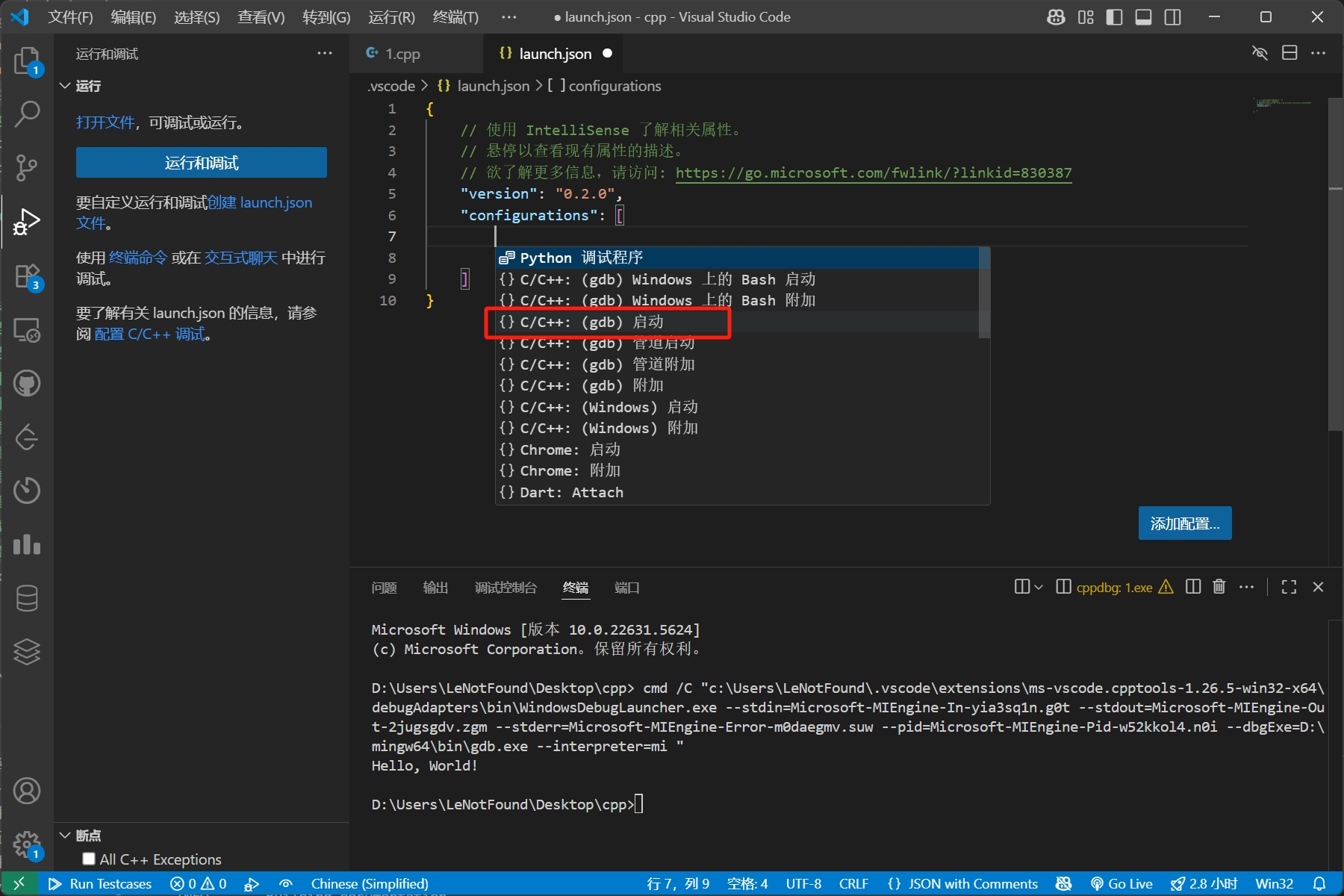Toggle primary sidebar visibility in title bar
The image size is (1344, 896).
1114,17
